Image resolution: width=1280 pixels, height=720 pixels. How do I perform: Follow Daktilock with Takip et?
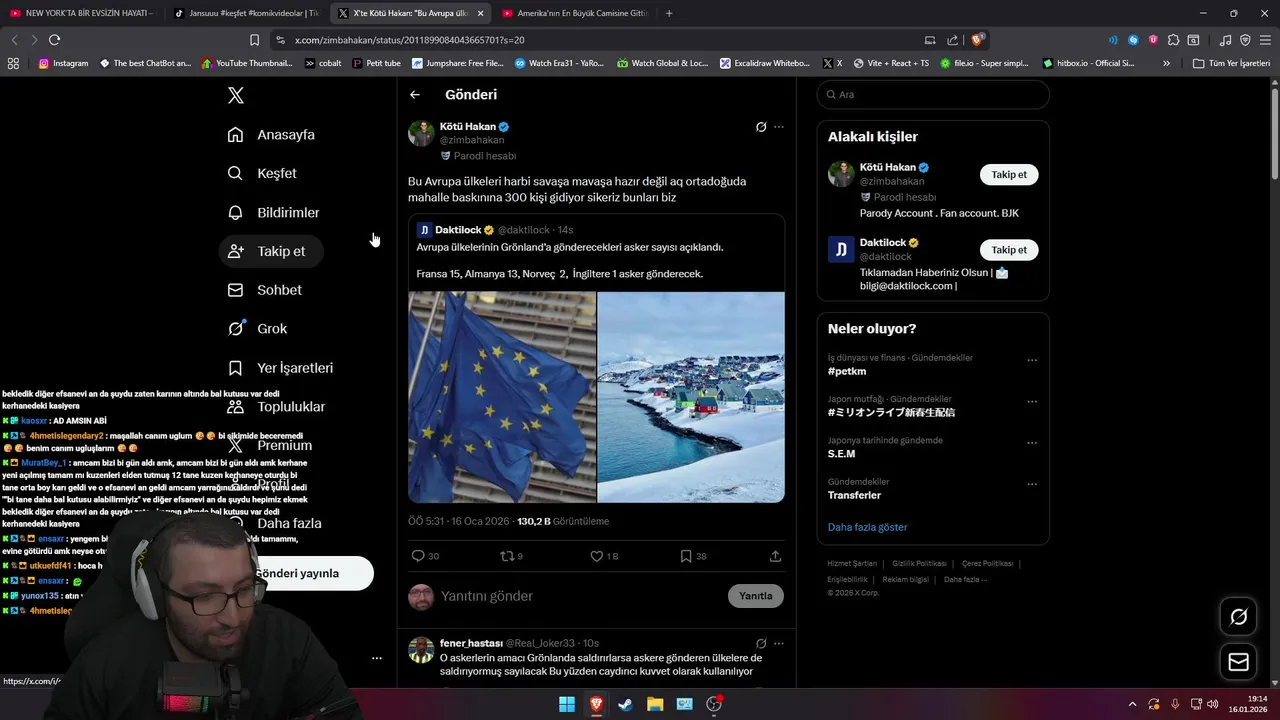coord(1009,250)
